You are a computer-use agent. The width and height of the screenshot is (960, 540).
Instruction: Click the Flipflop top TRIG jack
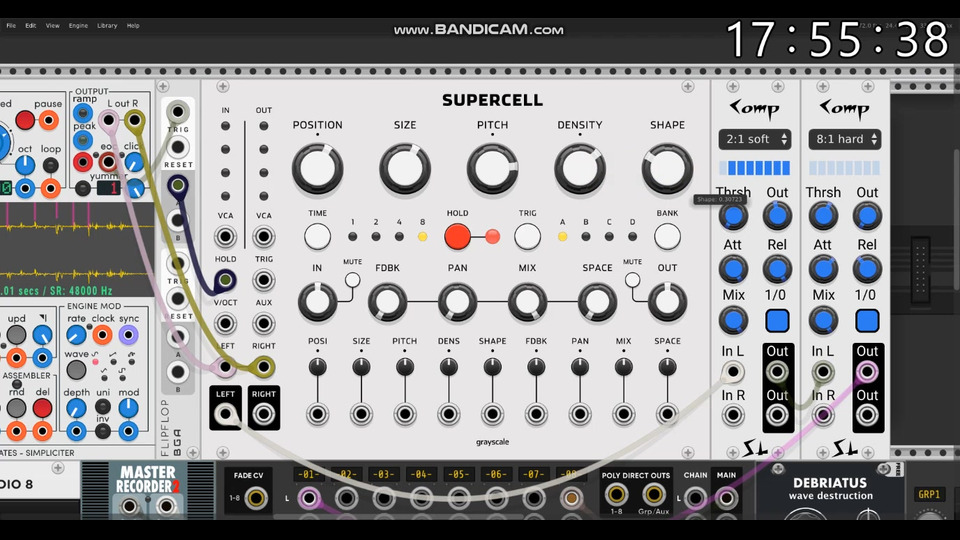[178, 112]
